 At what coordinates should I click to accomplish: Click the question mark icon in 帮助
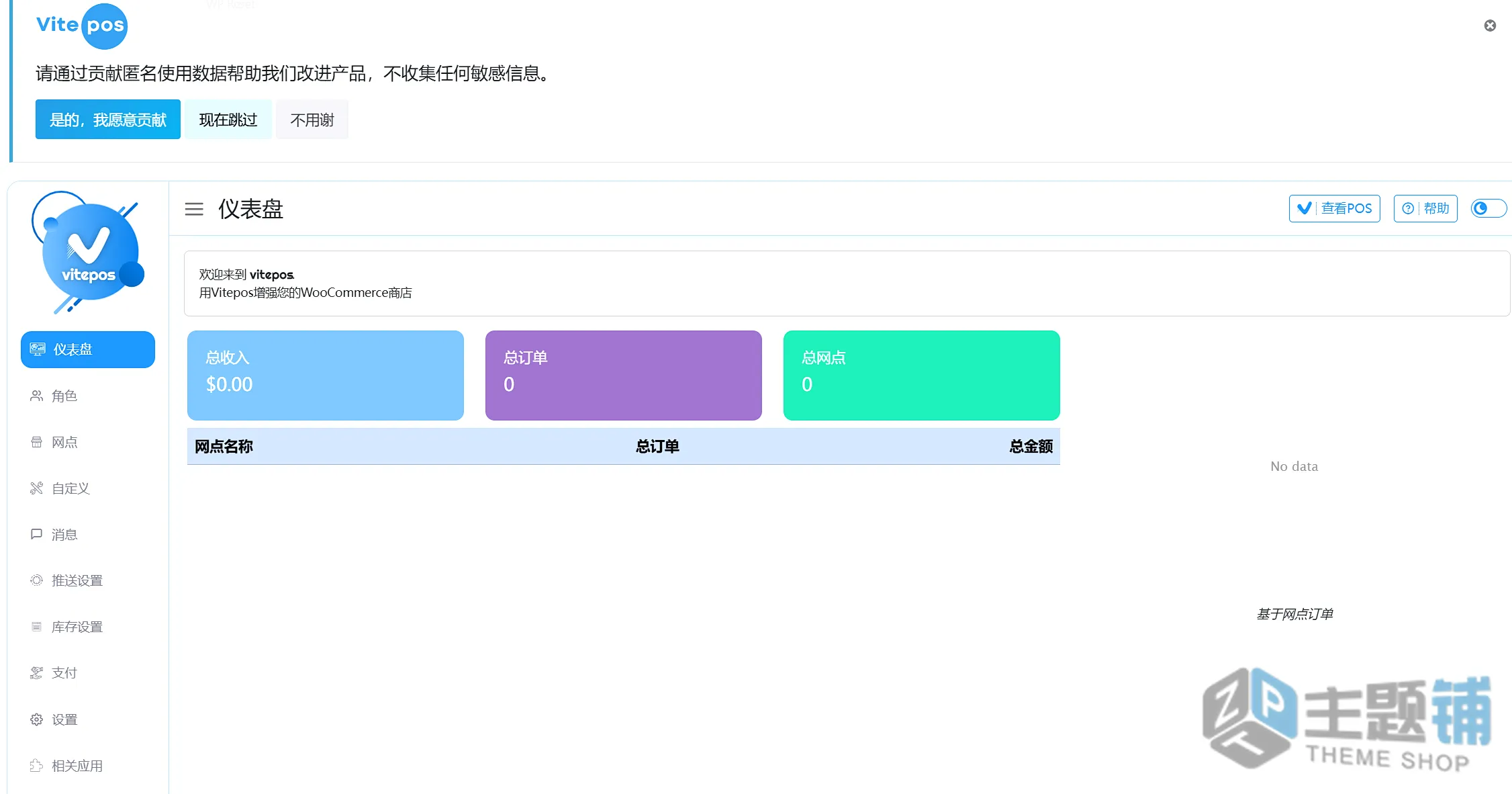point(1408,208)
